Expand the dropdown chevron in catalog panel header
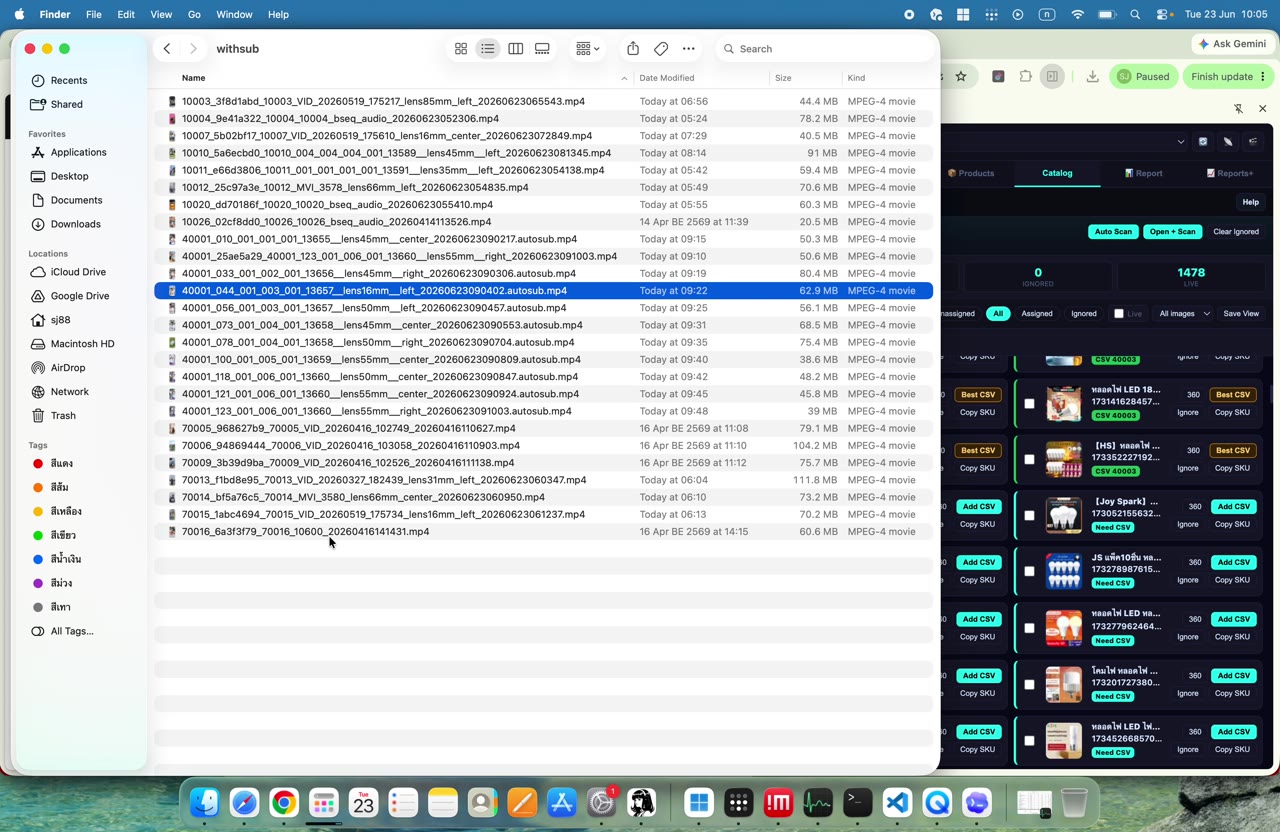This screenshot has height=832, width=1280. [1180, 142]
